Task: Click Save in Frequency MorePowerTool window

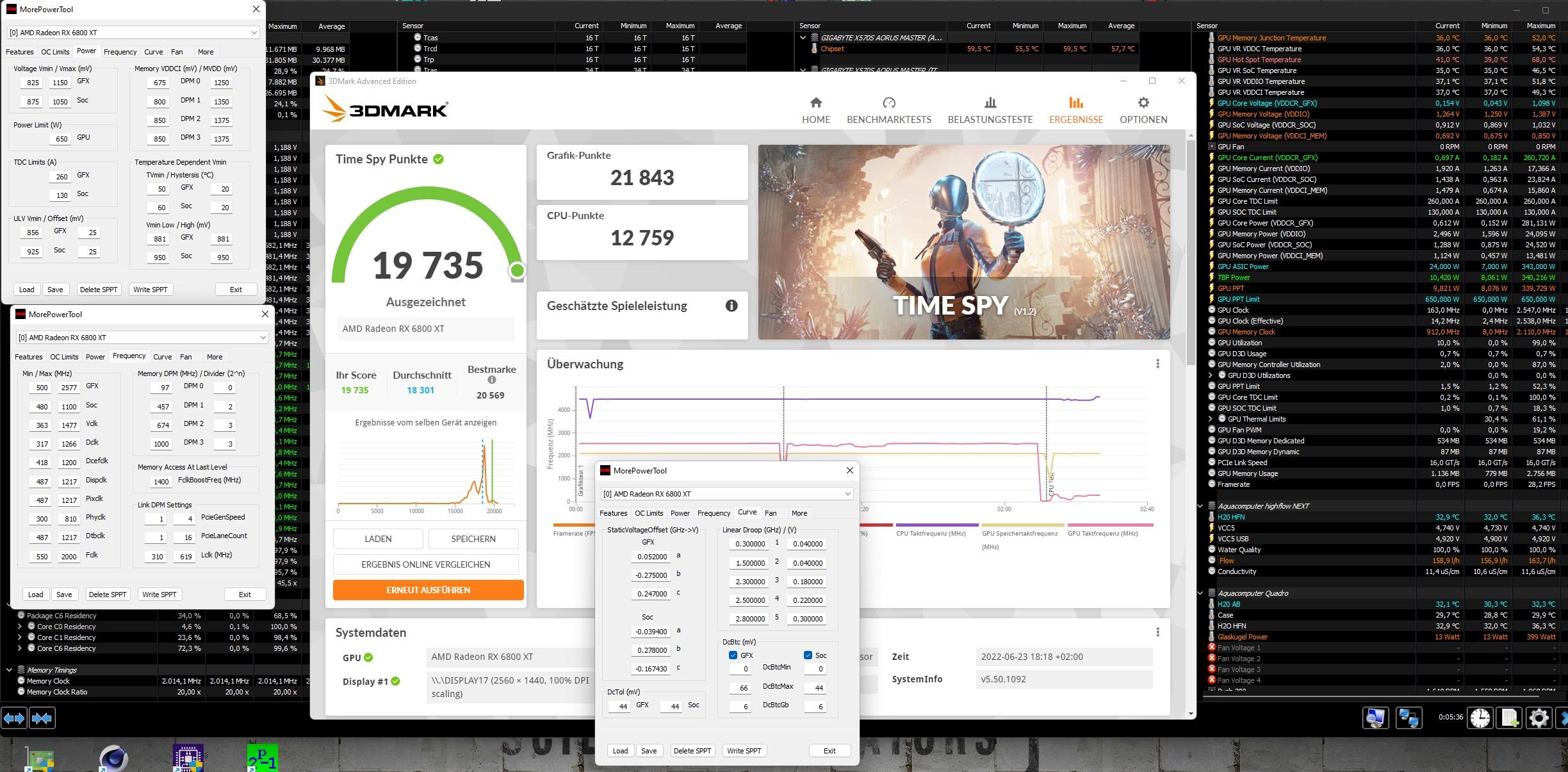Action: click(64, 595)
